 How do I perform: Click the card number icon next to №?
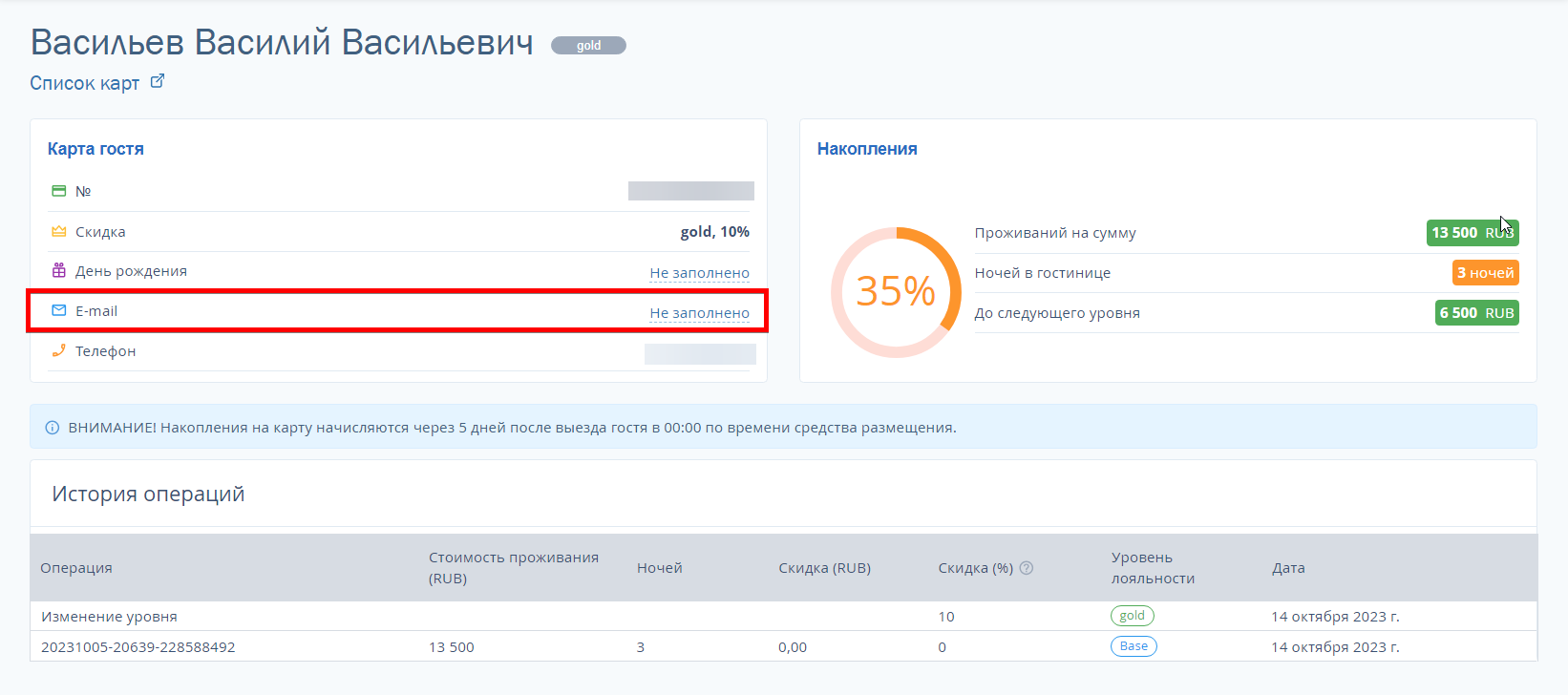(x=58, y=191)
